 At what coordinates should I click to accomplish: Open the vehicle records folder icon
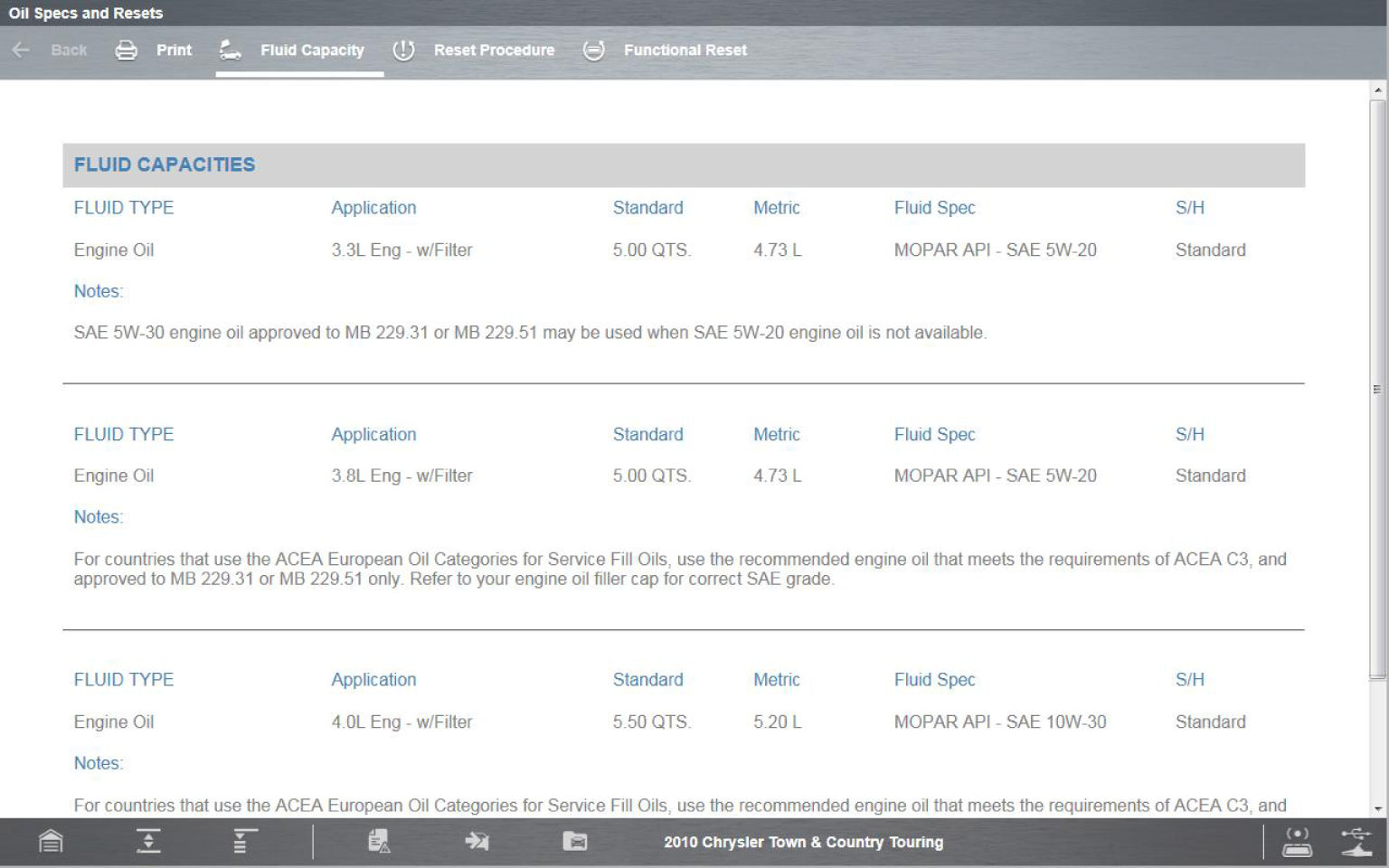575,842
